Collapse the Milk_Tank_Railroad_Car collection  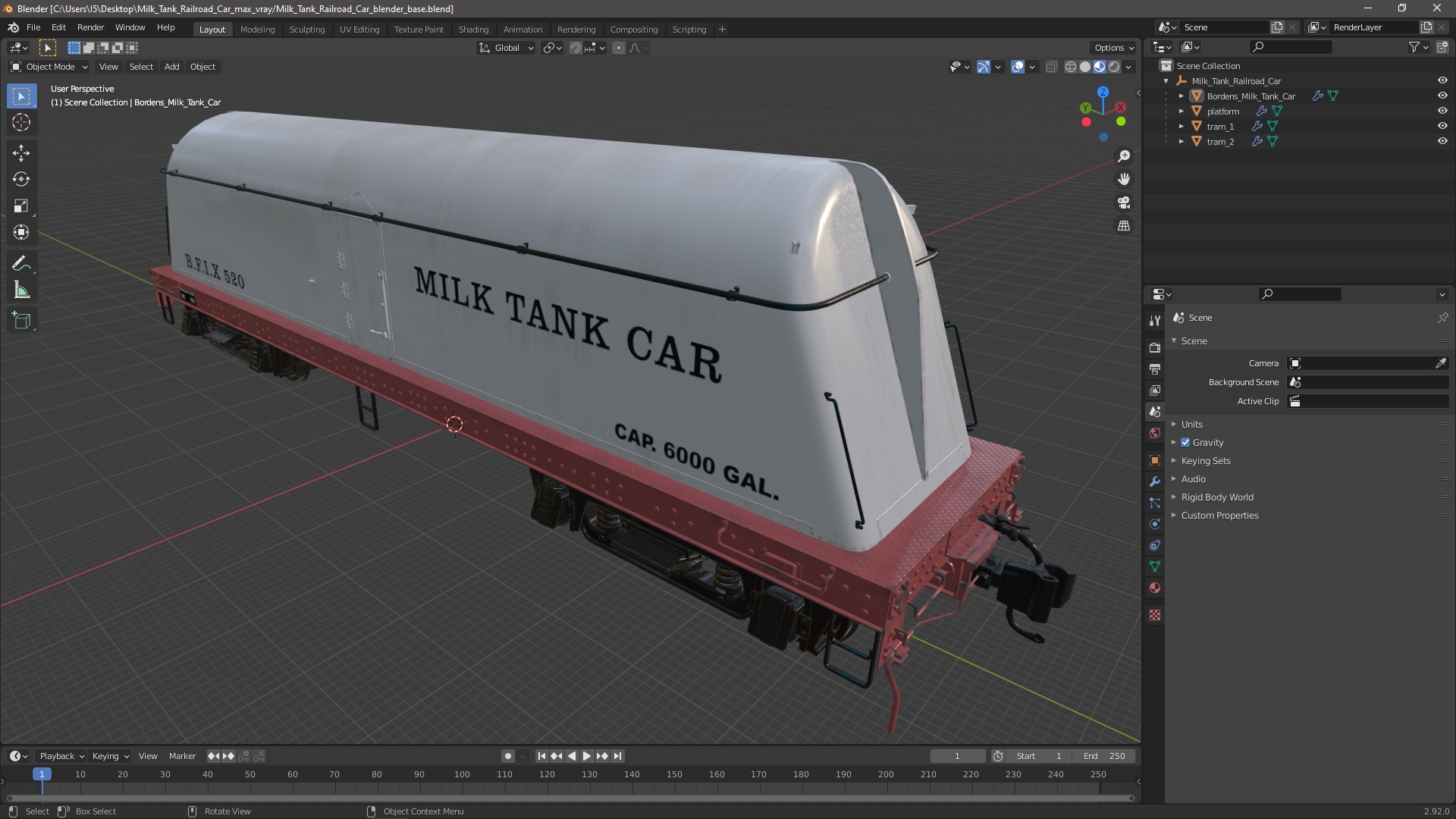(x=1166, y=80)
